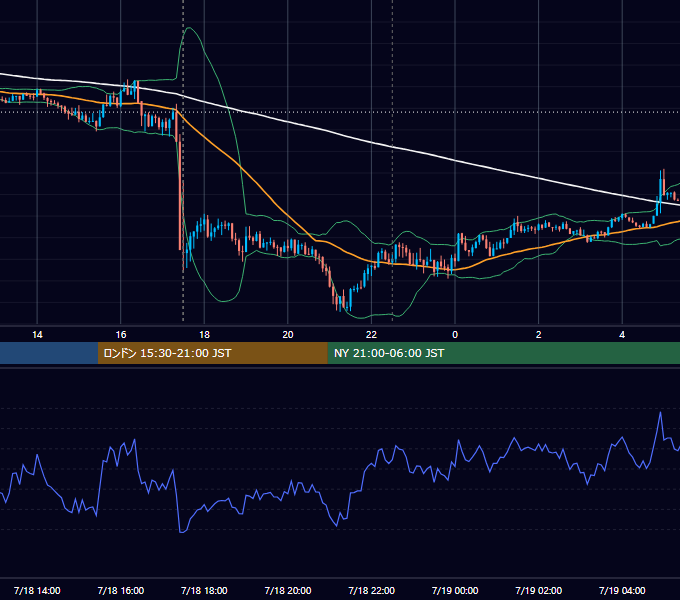Click the London 15:30-21:00 JST session bar
Screen dimensions: 680x600
pos(212,353)
